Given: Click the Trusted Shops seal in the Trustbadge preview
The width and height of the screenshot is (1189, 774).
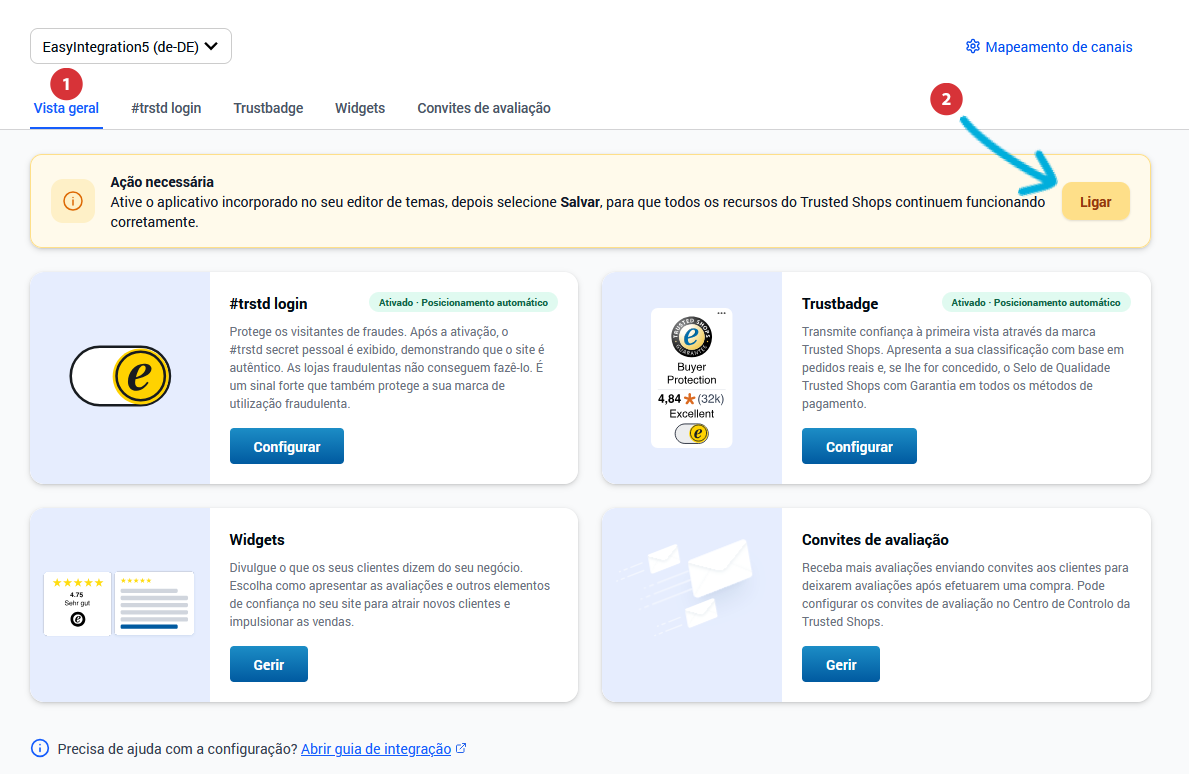Looking at the screenshot, I should click(691, 337).
